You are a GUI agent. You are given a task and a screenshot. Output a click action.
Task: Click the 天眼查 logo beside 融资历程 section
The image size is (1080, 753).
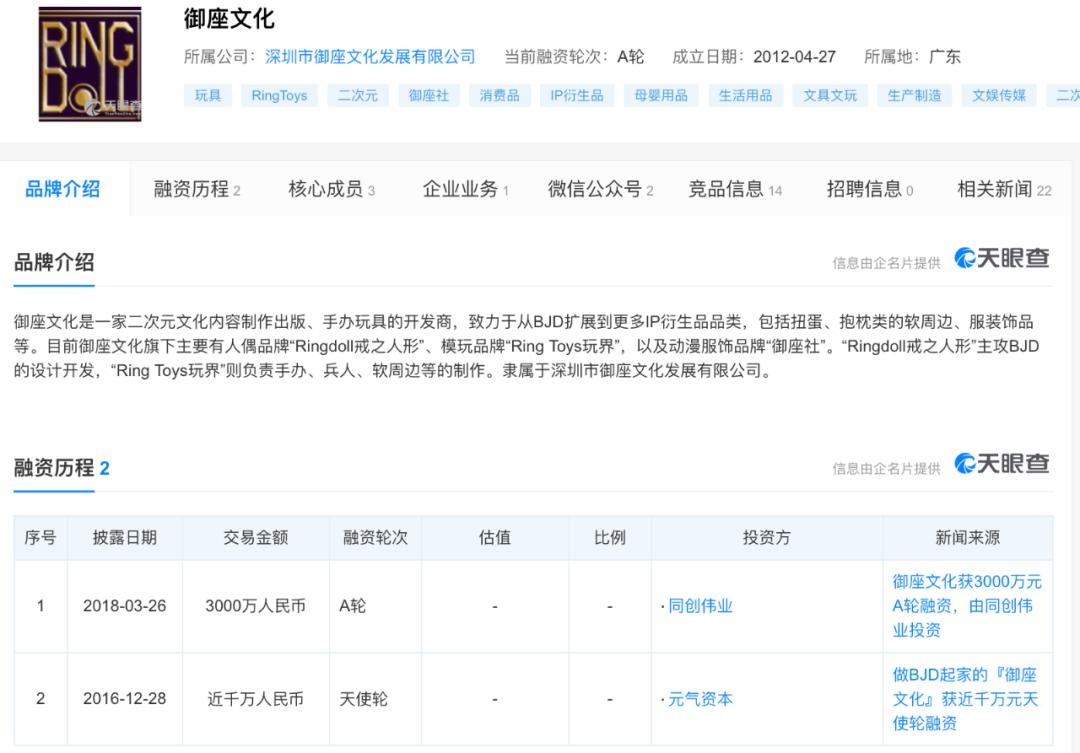coord(1003,466)
